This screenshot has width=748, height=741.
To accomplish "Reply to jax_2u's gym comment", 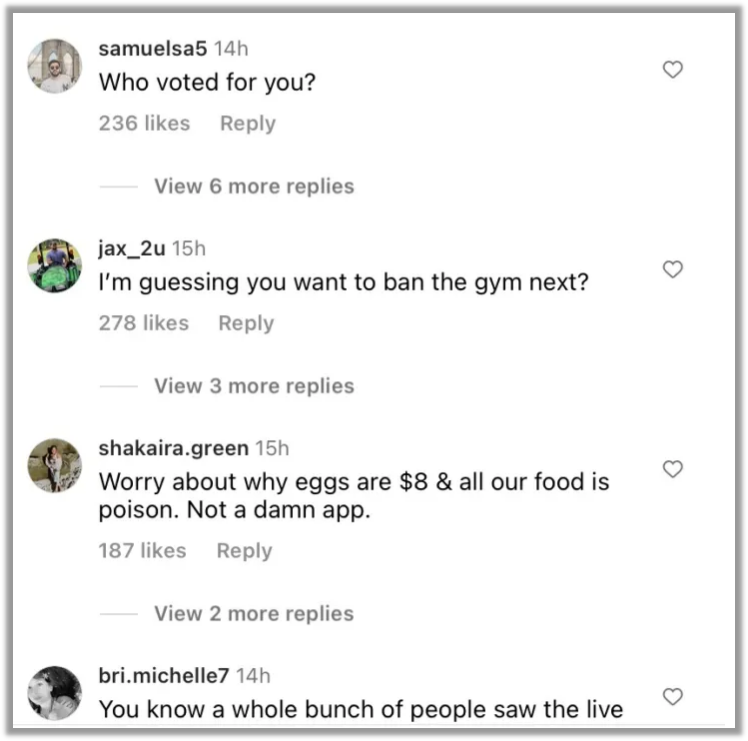I will 246,323.
